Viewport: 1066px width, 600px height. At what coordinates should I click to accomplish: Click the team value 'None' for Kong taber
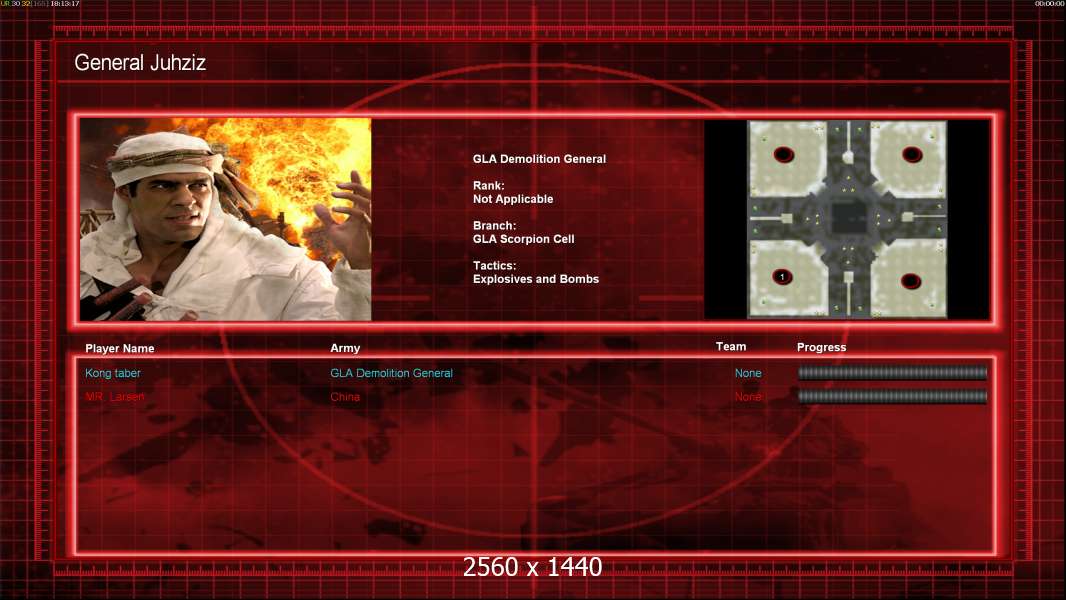pos(748,373)
